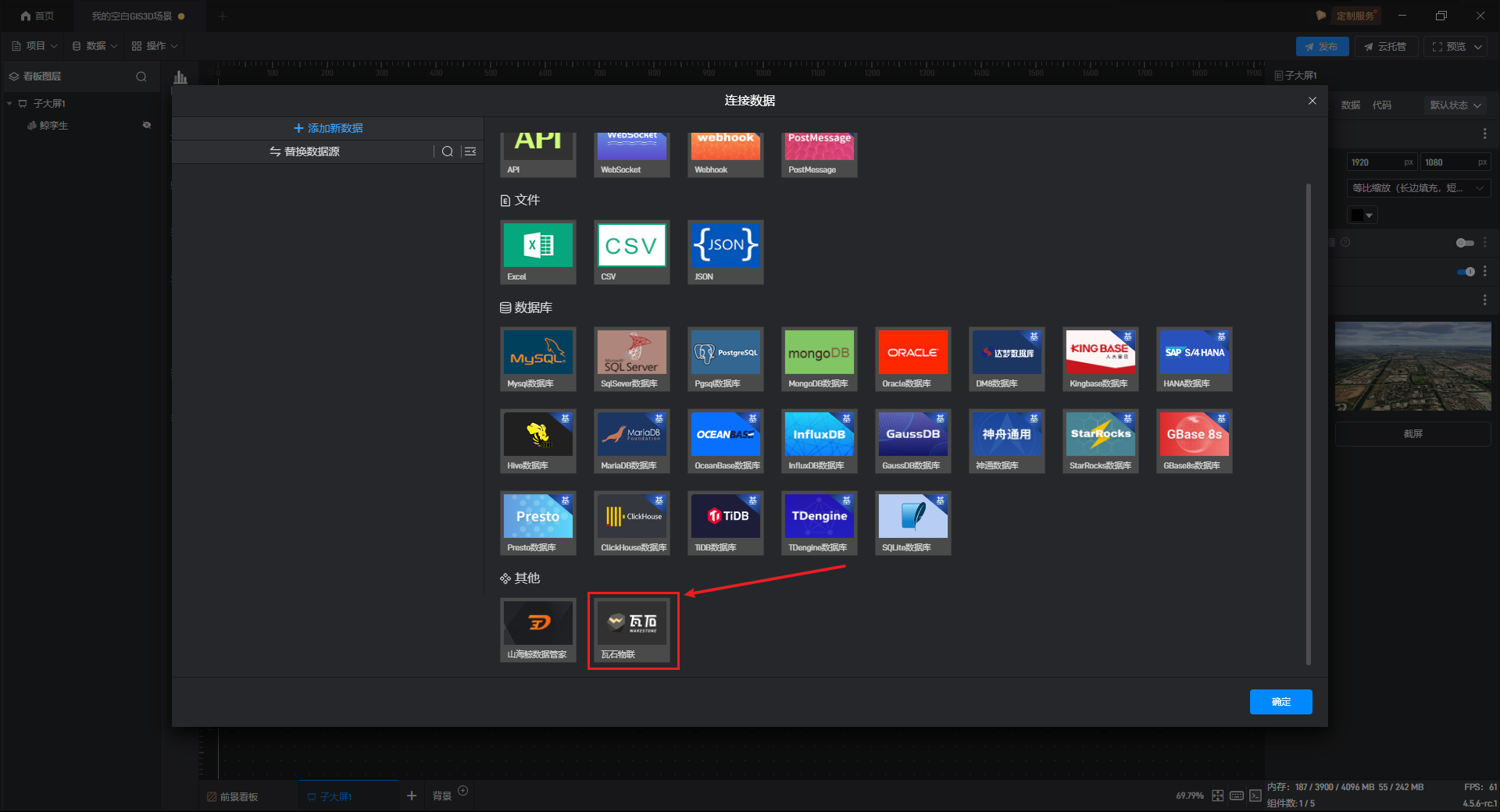Open 云托管 cloud hosting
Viewport: 1500px width, 812px height.
click(1385, 47)
